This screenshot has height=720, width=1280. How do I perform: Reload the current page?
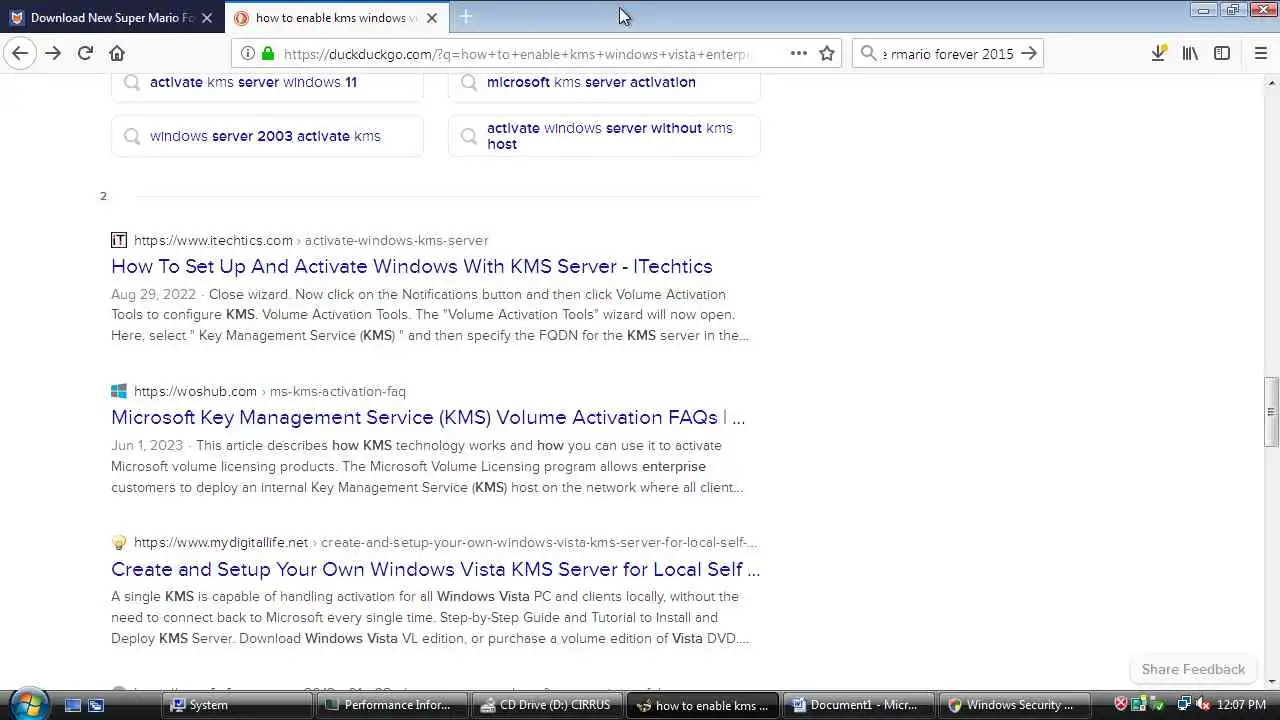coord(85,54)
